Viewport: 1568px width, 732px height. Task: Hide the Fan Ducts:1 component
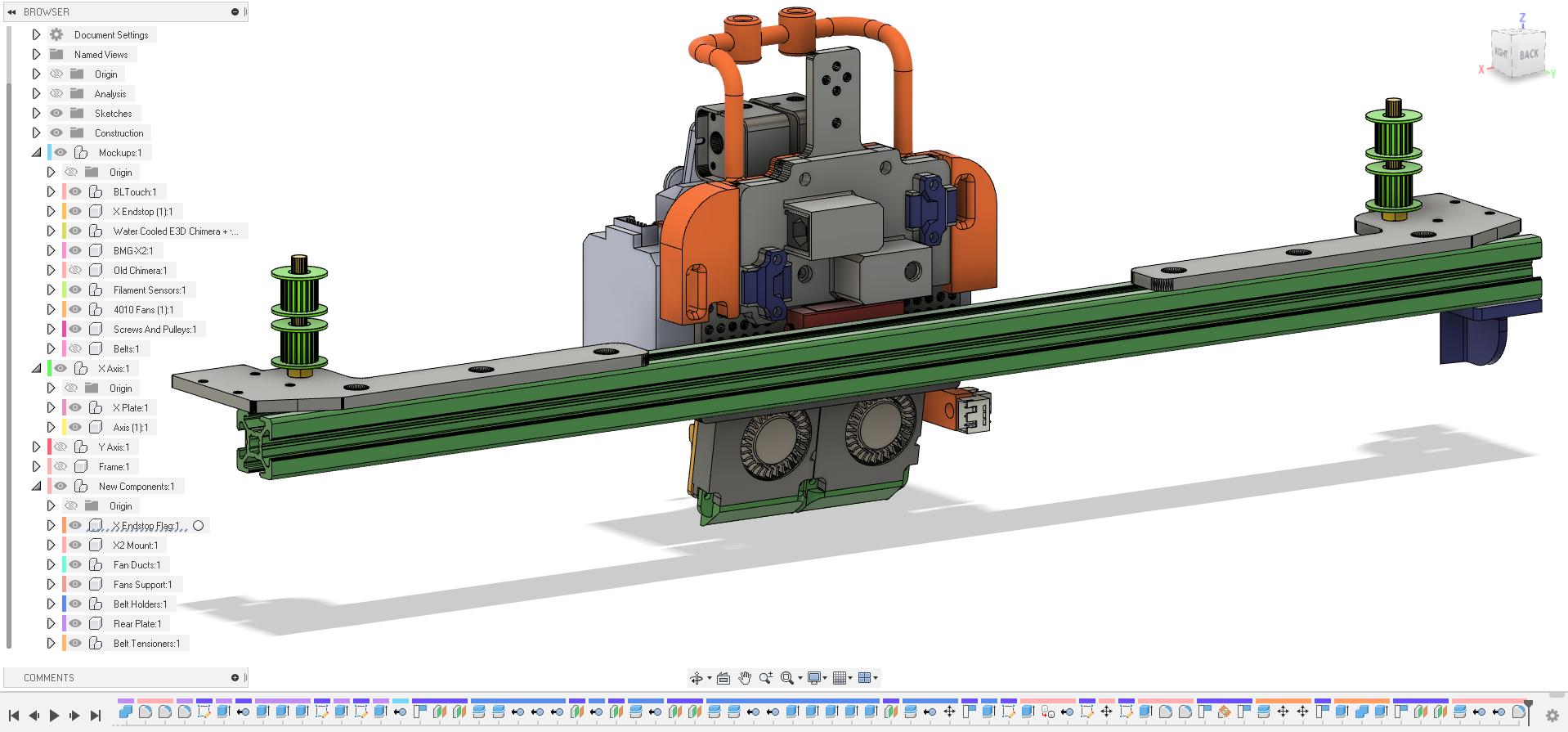[x=75, y=564]
